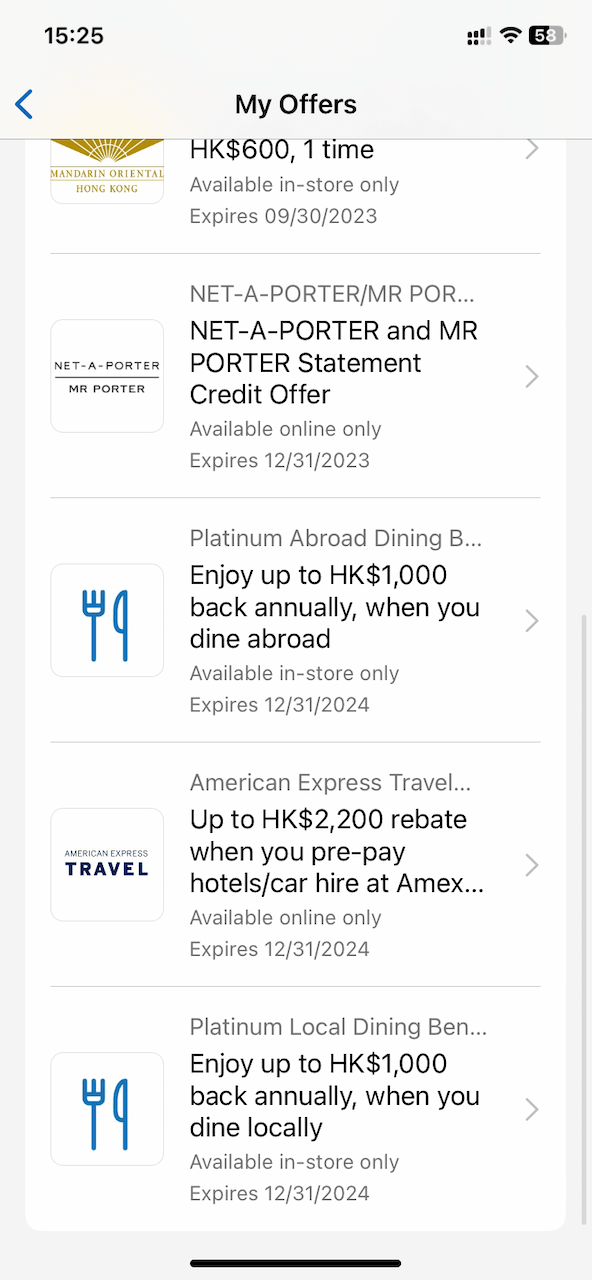Expand the dine locally offer chevron
Screen dimensions: 592x1280
pyautogui.click(x=532, y=1109)
